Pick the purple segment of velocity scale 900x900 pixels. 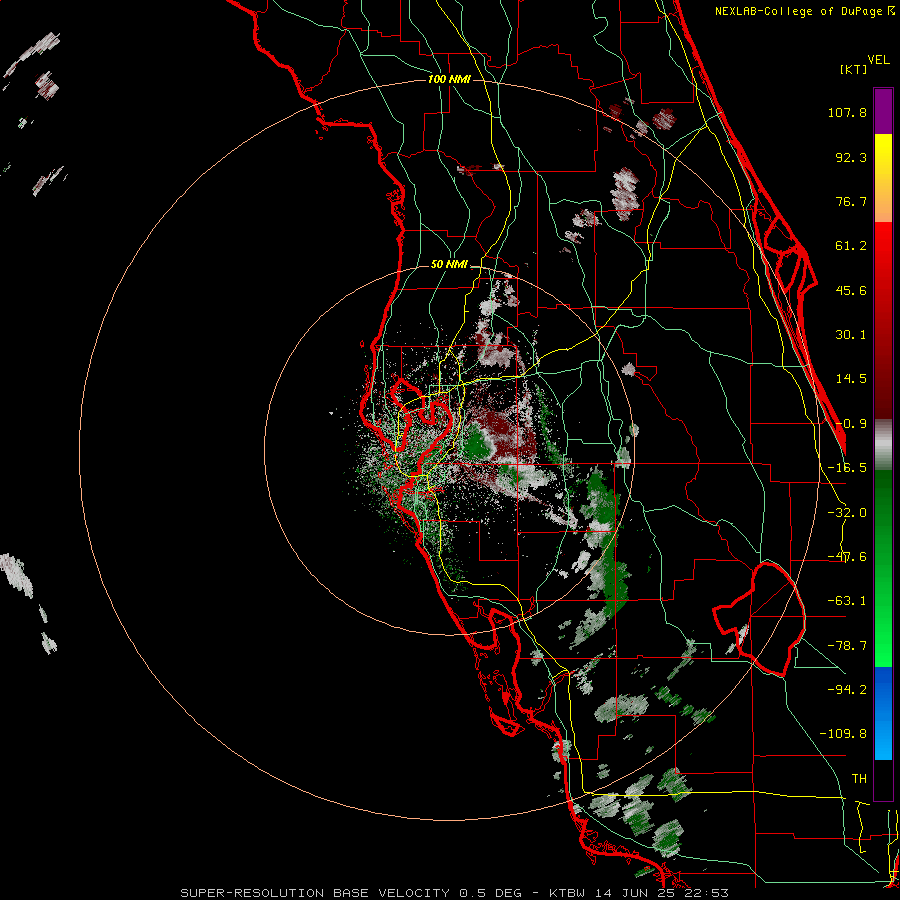(x=883, y=111)
